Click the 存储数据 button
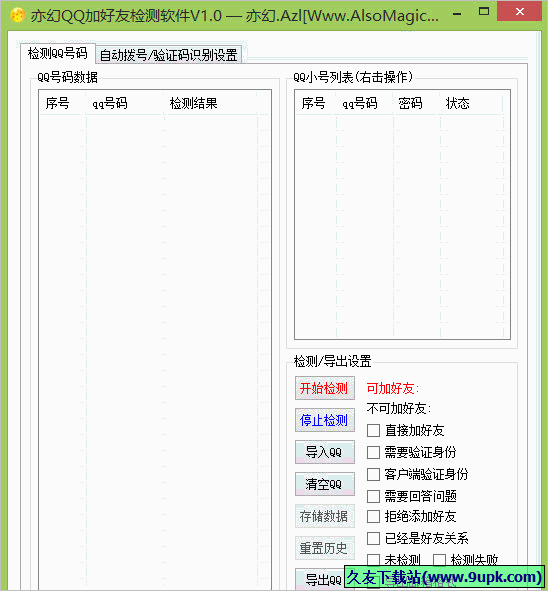 click(x=325, y=516)
